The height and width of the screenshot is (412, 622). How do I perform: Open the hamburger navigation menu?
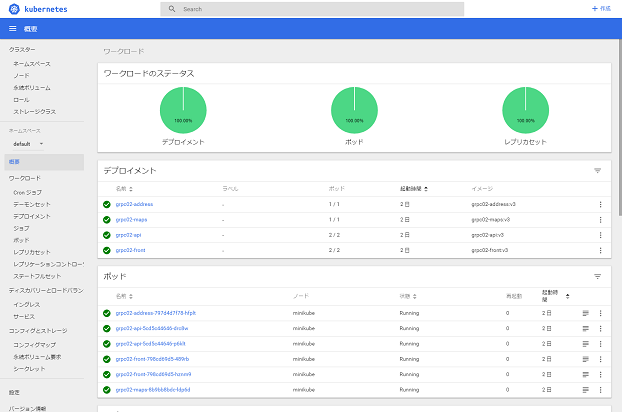[x=13, y=29]
